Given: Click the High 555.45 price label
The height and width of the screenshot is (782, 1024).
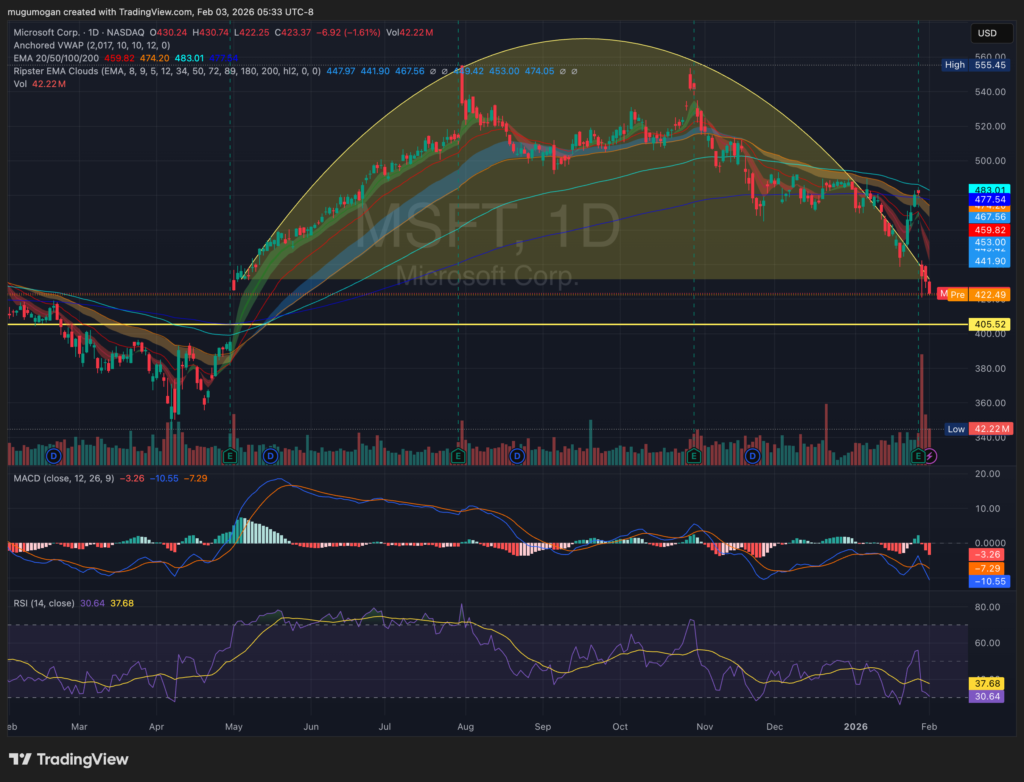Looking at the screenshot, I should pos(977,64).
